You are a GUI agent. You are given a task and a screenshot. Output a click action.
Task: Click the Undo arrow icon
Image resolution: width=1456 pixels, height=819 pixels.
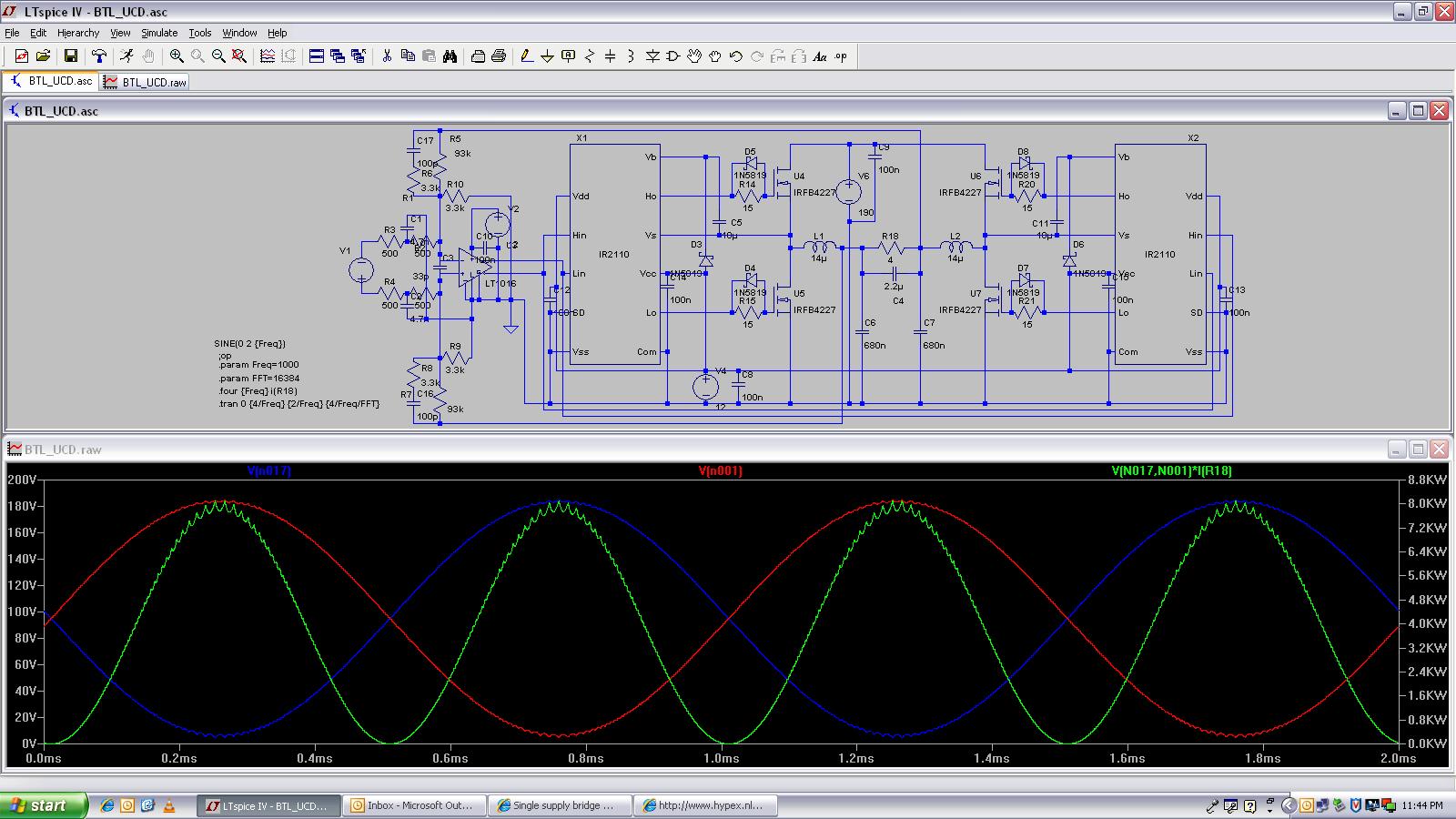pyautogui.click(x=736, y=56)
